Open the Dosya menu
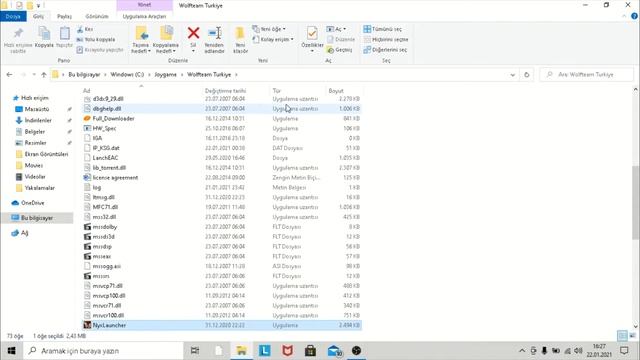Screen dimensions: 640x360 [x=13, y=16]
